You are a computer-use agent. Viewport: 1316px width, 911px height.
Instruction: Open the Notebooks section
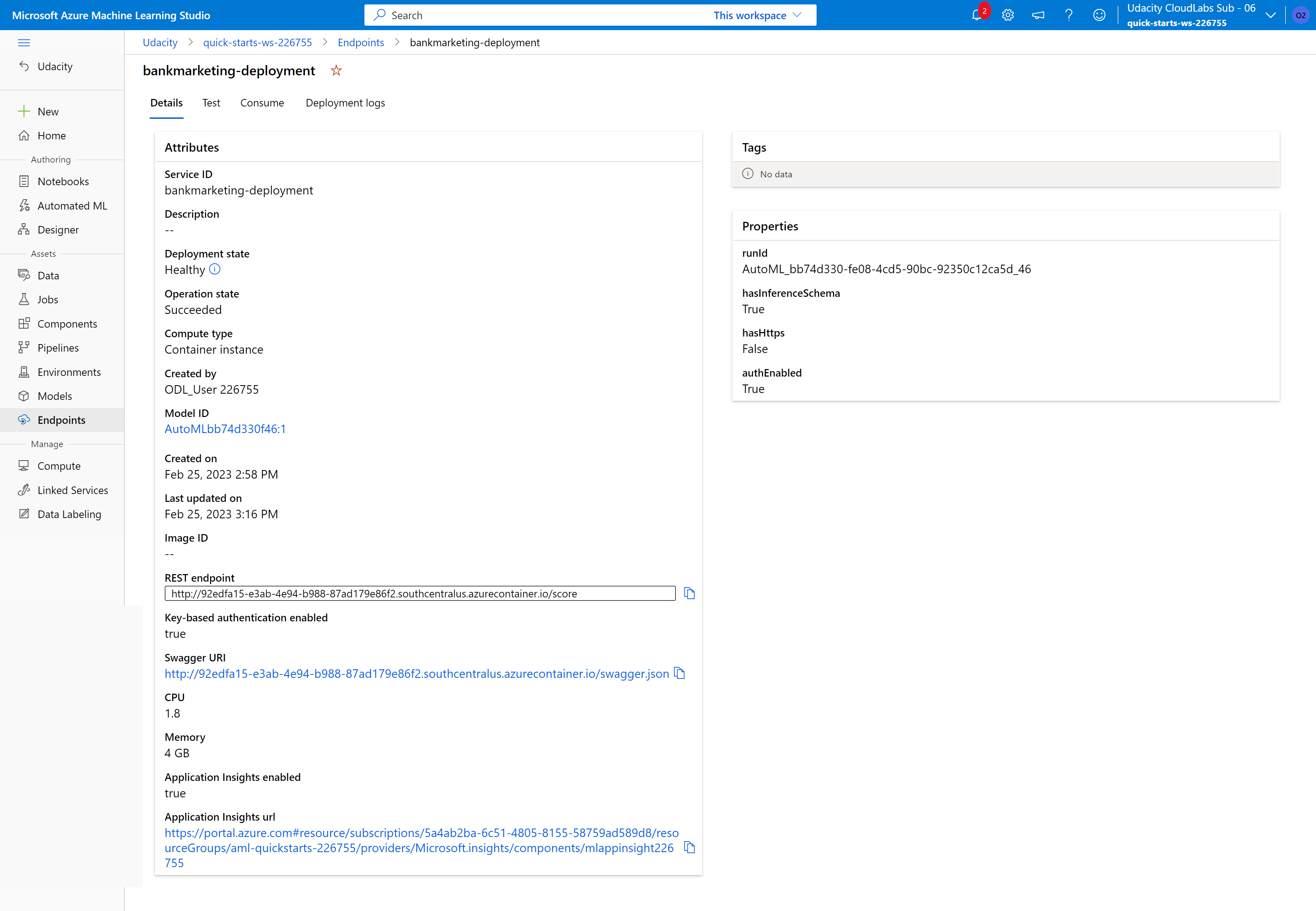[x=63, y=181]
